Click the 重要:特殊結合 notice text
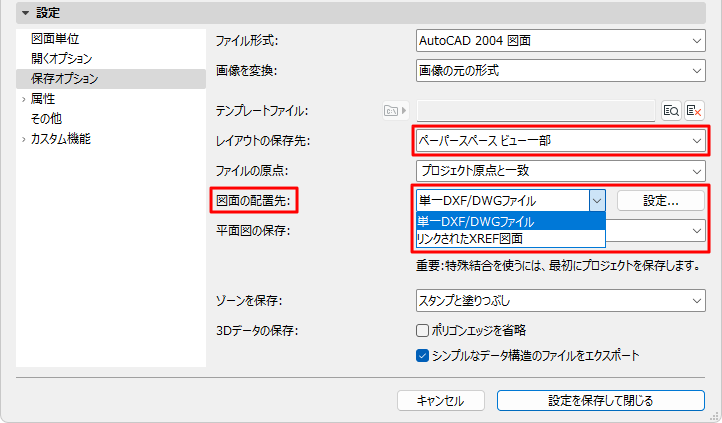The height and width of the screenshot is (423, 722). (559, 266)
